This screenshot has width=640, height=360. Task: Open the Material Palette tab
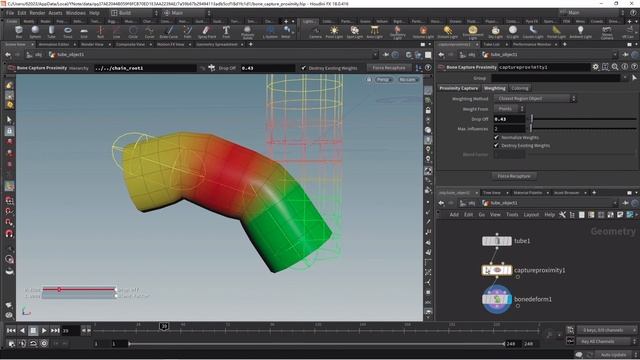(x=528, y=193)
